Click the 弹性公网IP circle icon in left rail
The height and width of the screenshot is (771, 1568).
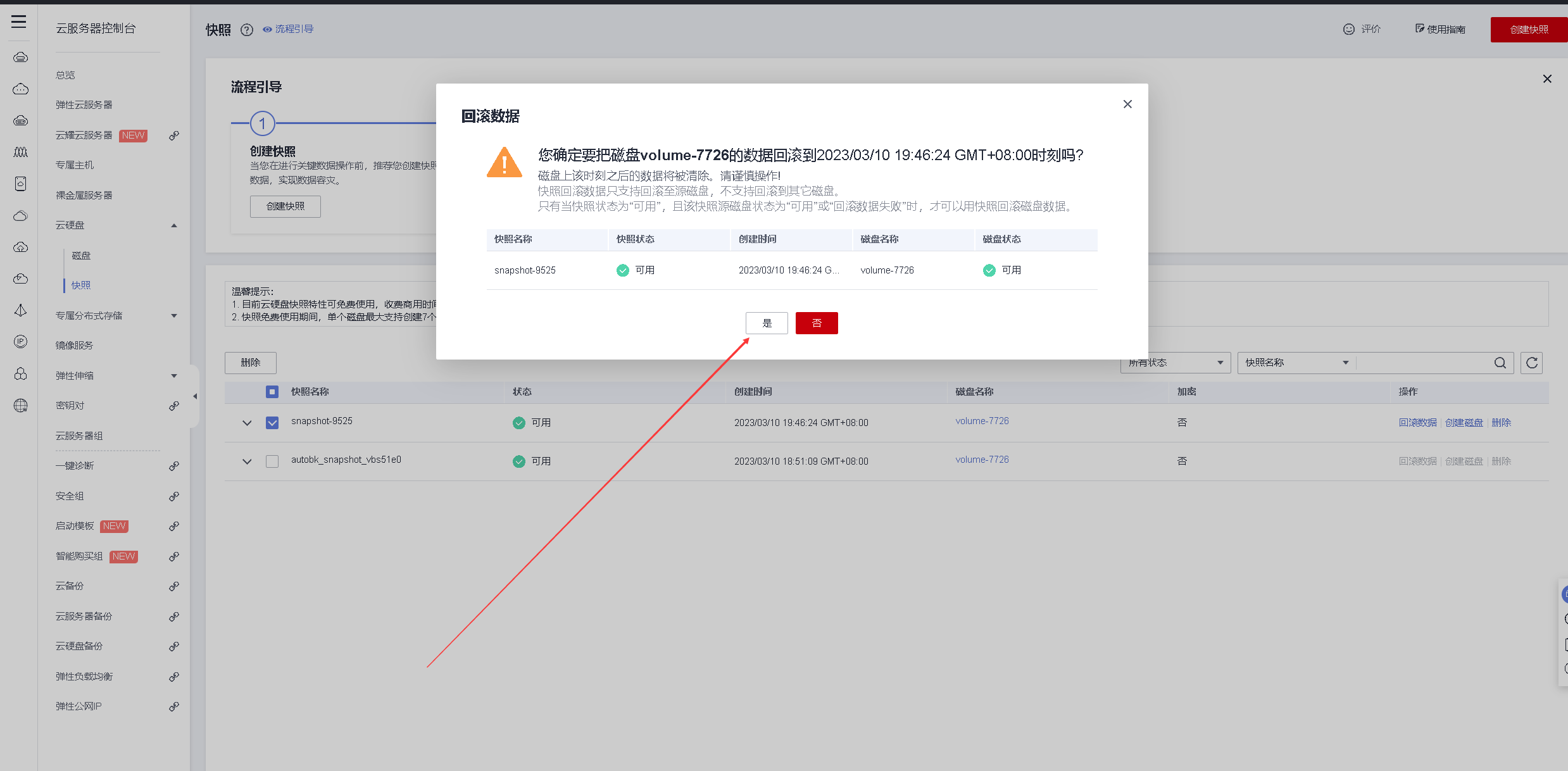[20, 342]
